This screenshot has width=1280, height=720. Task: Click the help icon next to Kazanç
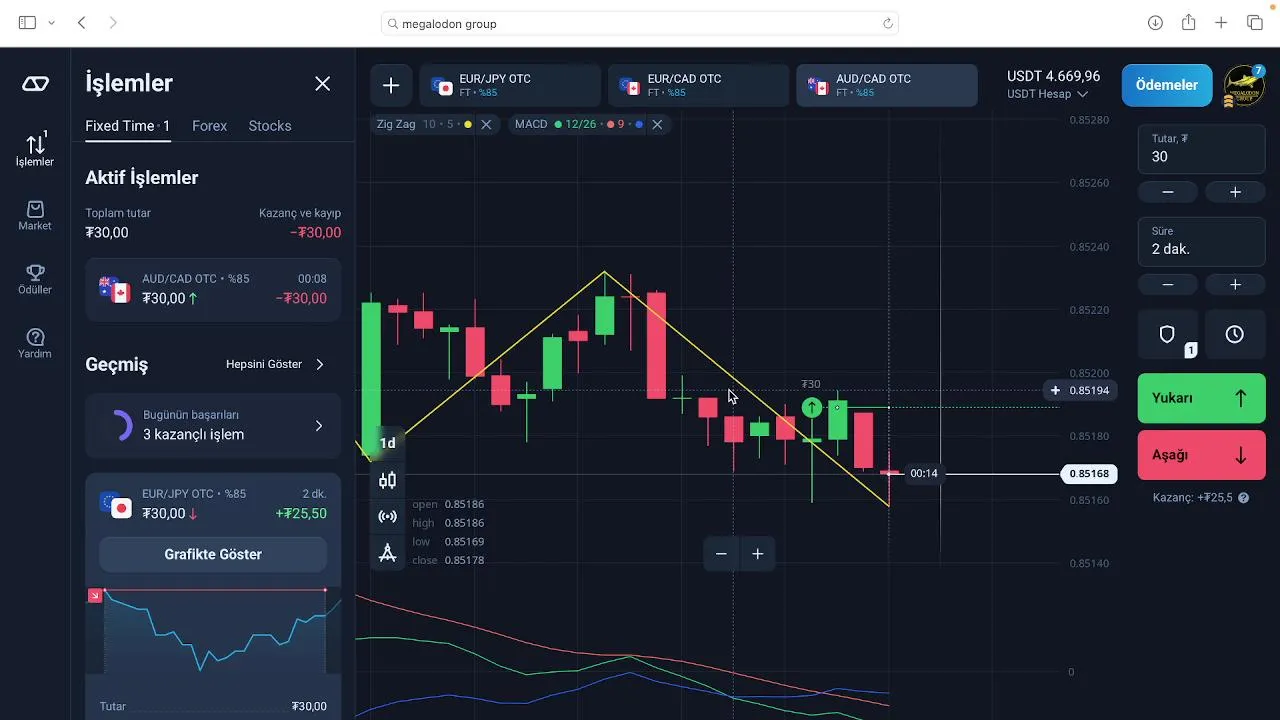click(1244, 497)
